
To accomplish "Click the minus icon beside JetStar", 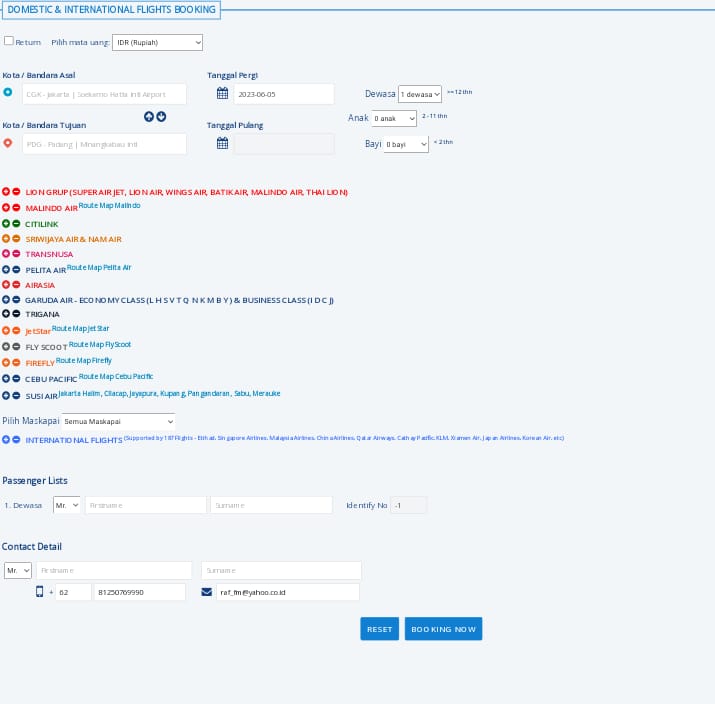I will 16,331.
